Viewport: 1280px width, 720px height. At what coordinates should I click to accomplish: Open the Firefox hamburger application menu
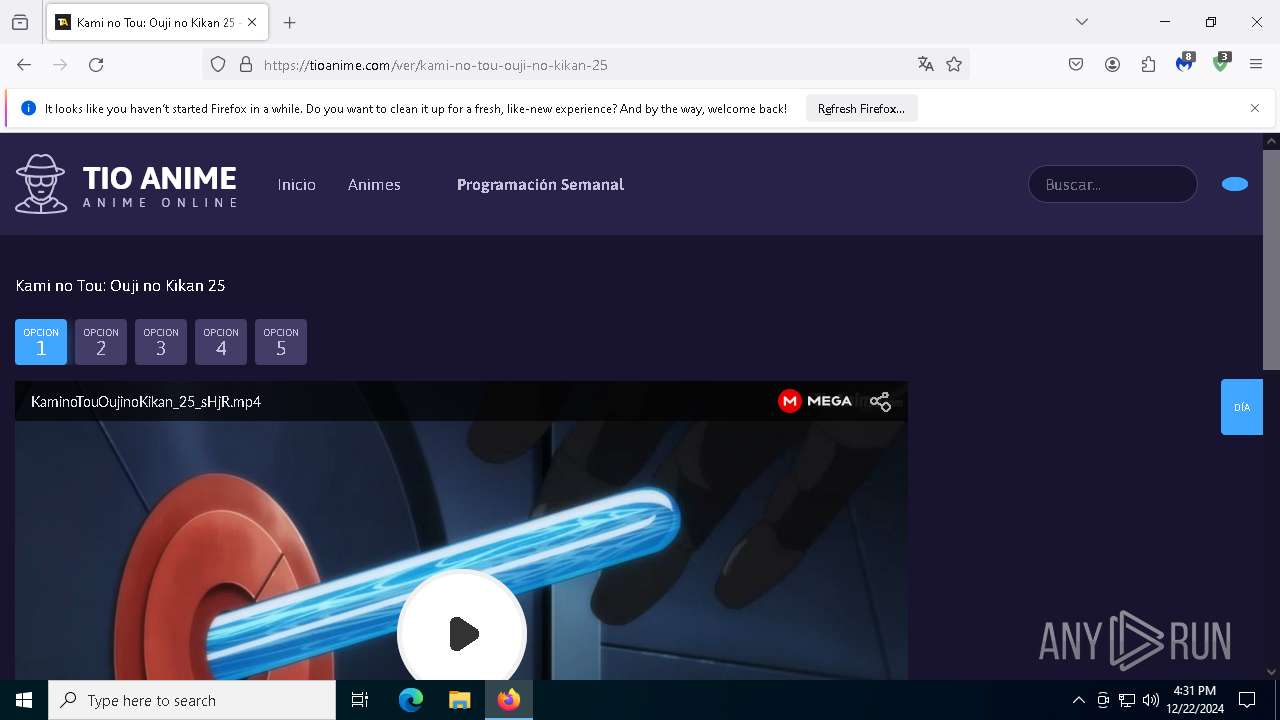(x=1256, y=64)
